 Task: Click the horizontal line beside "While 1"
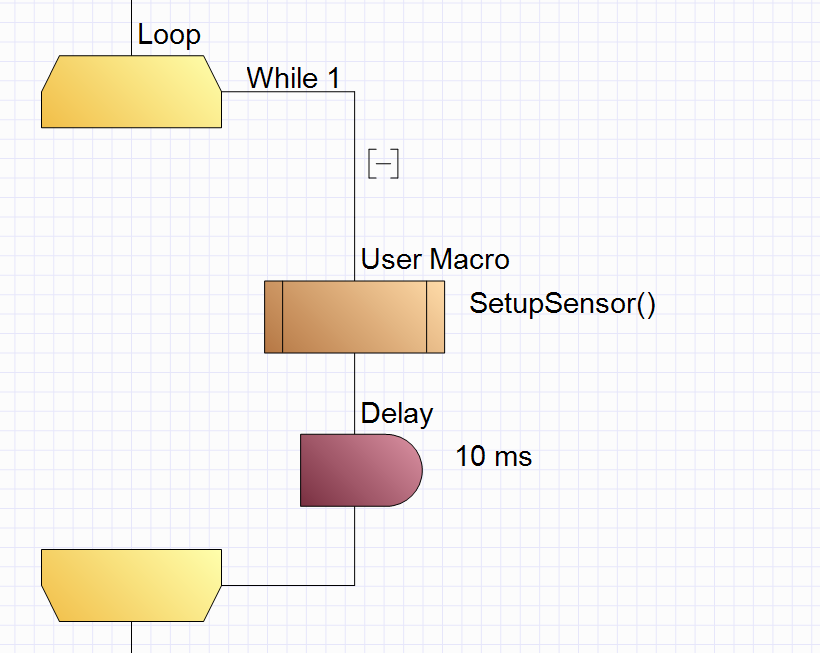288,92
